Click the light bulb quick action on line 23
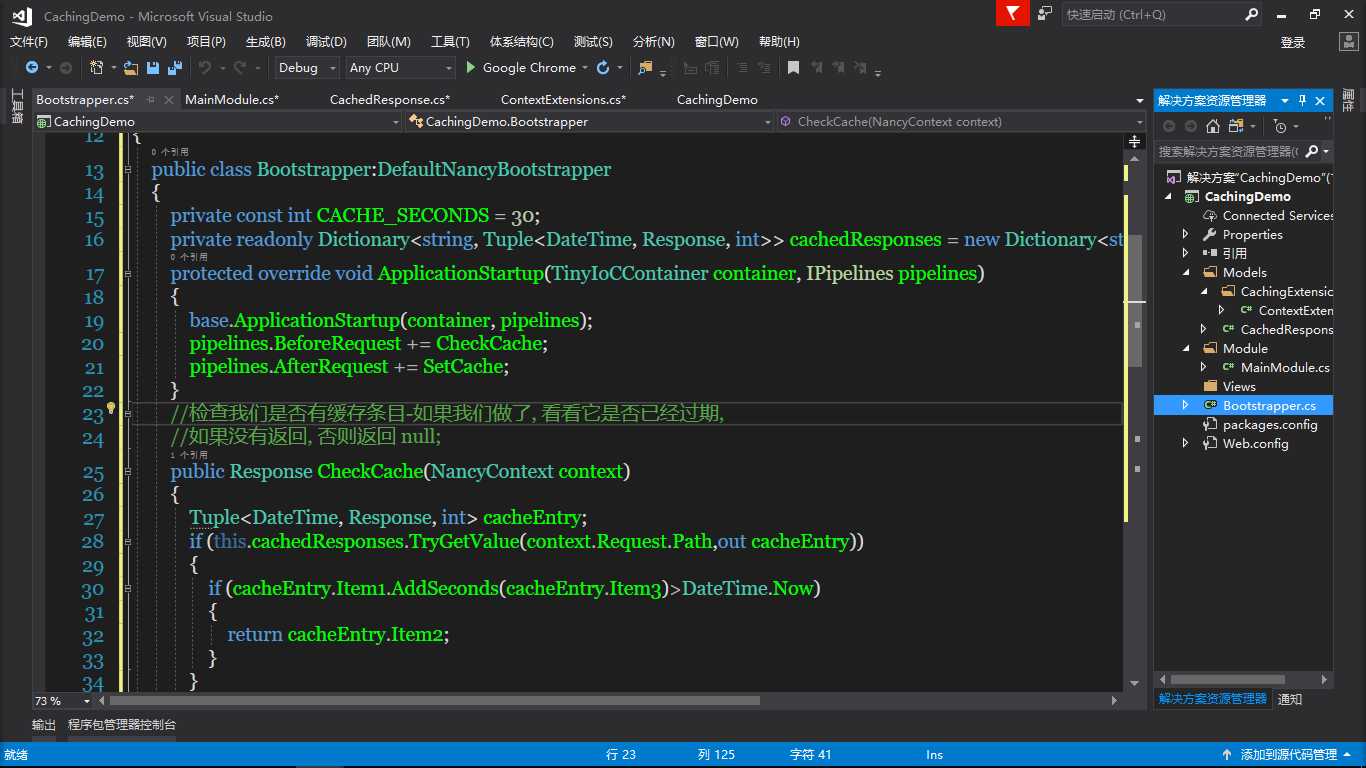Viewport: 1366px width, 768px height. coord(112,409)
